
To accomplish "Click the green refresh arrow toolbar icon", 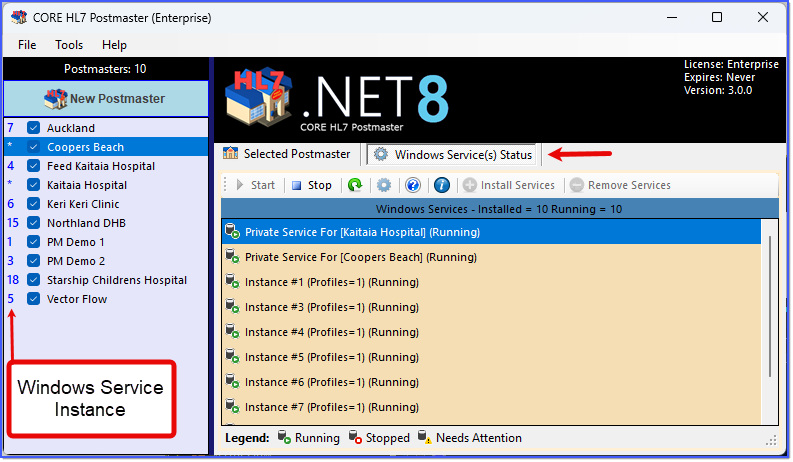I will point(355,186).
